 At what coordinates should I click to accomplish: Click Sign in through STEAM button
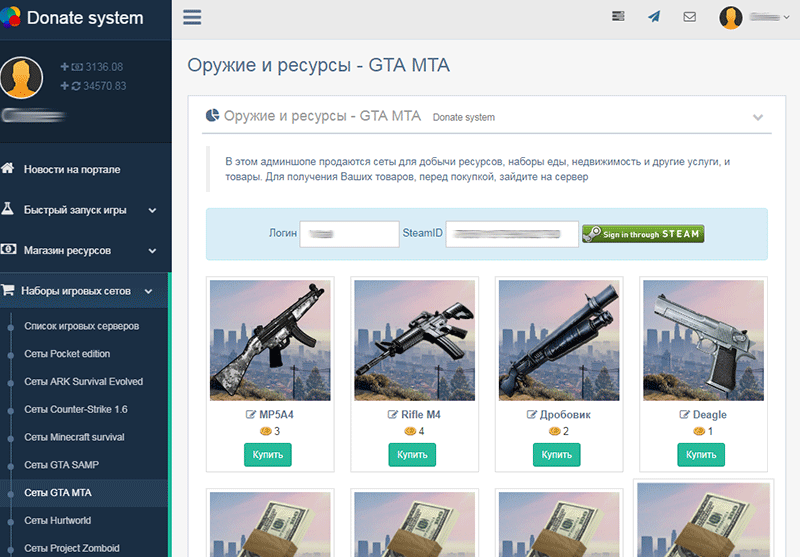[643, 234]
